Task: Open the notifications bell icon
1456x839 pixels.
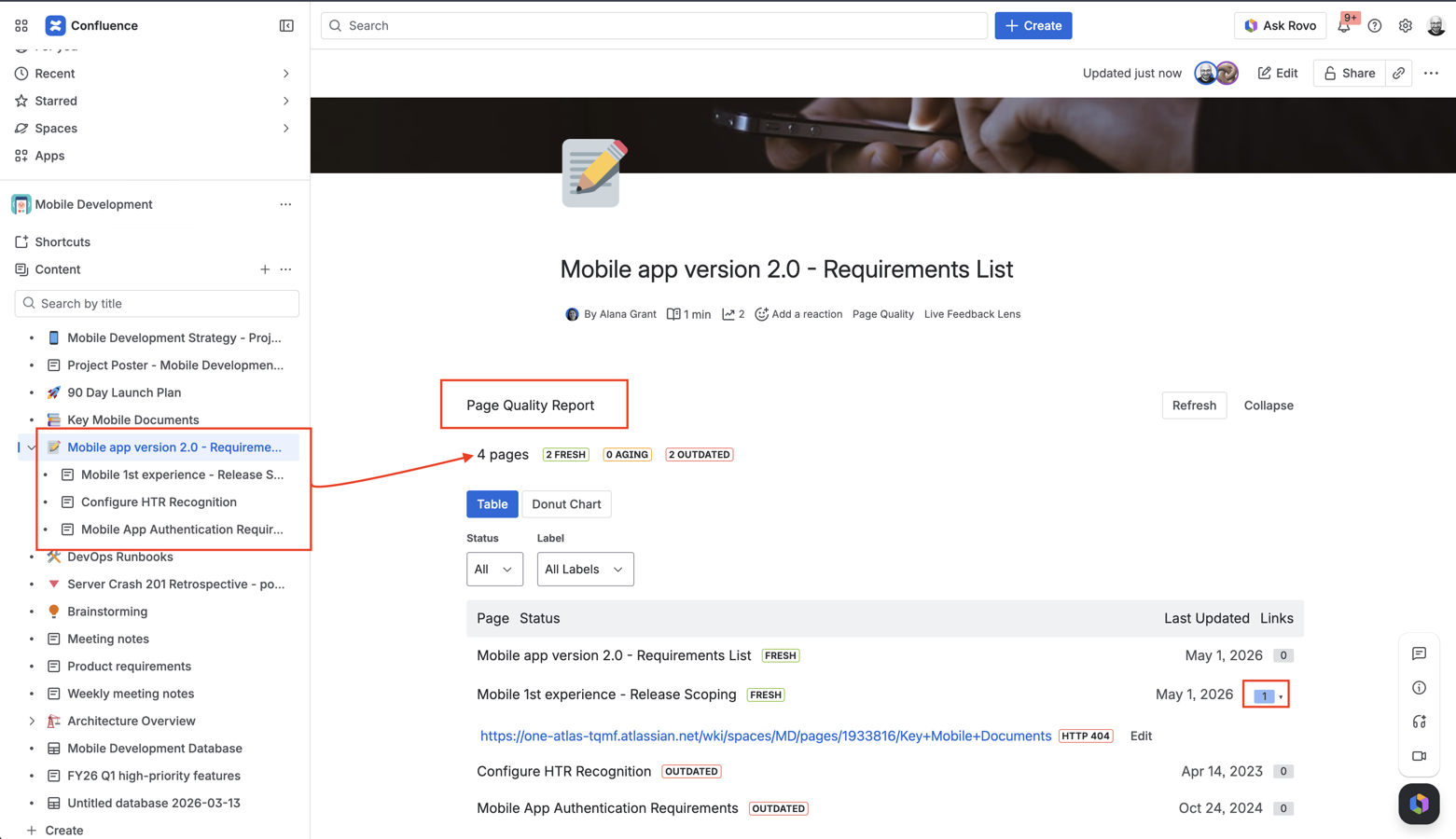Action: click(x=1344, y=26)
